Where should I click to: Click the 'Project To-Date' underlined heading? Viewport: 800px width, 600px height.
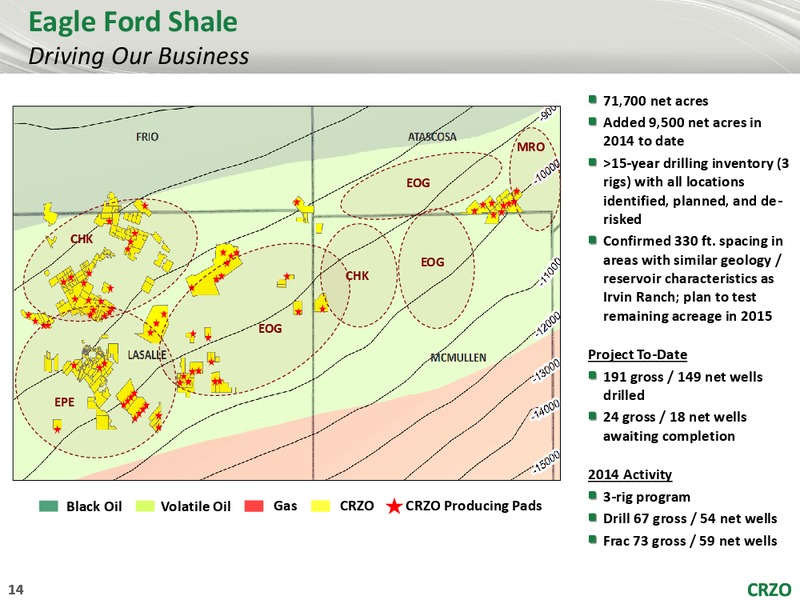637,354
